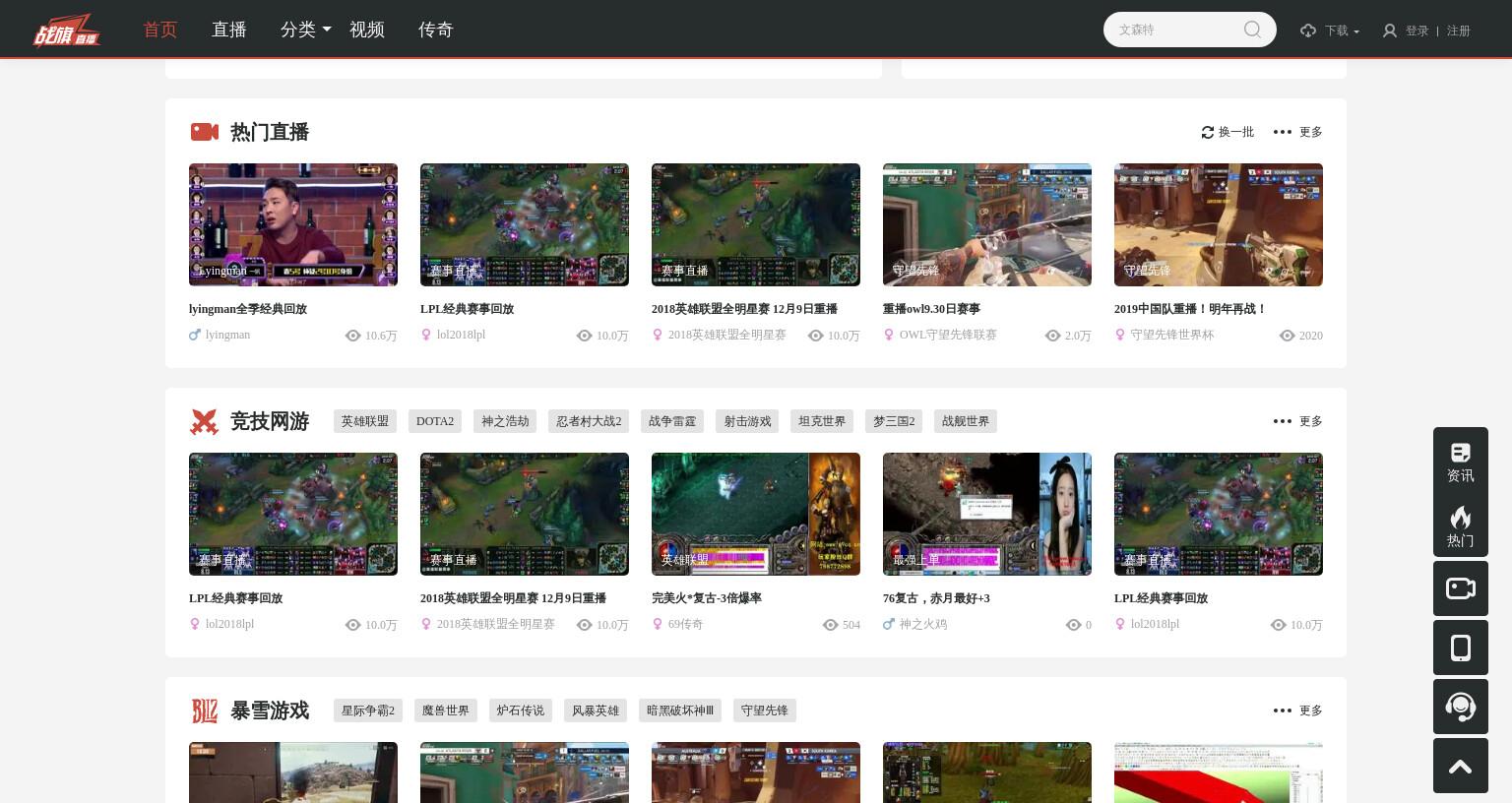The width and height of the screenshot is (1512, 803).
Task: Select the 星际争霸2 category tag
Action: click(x=368, y=710)
